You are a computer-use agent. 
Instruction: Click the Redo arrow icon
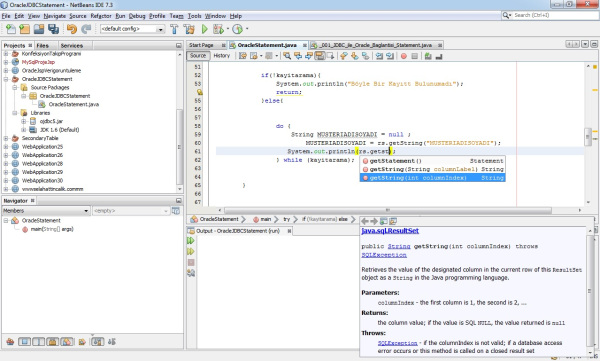tap(86, 29)
